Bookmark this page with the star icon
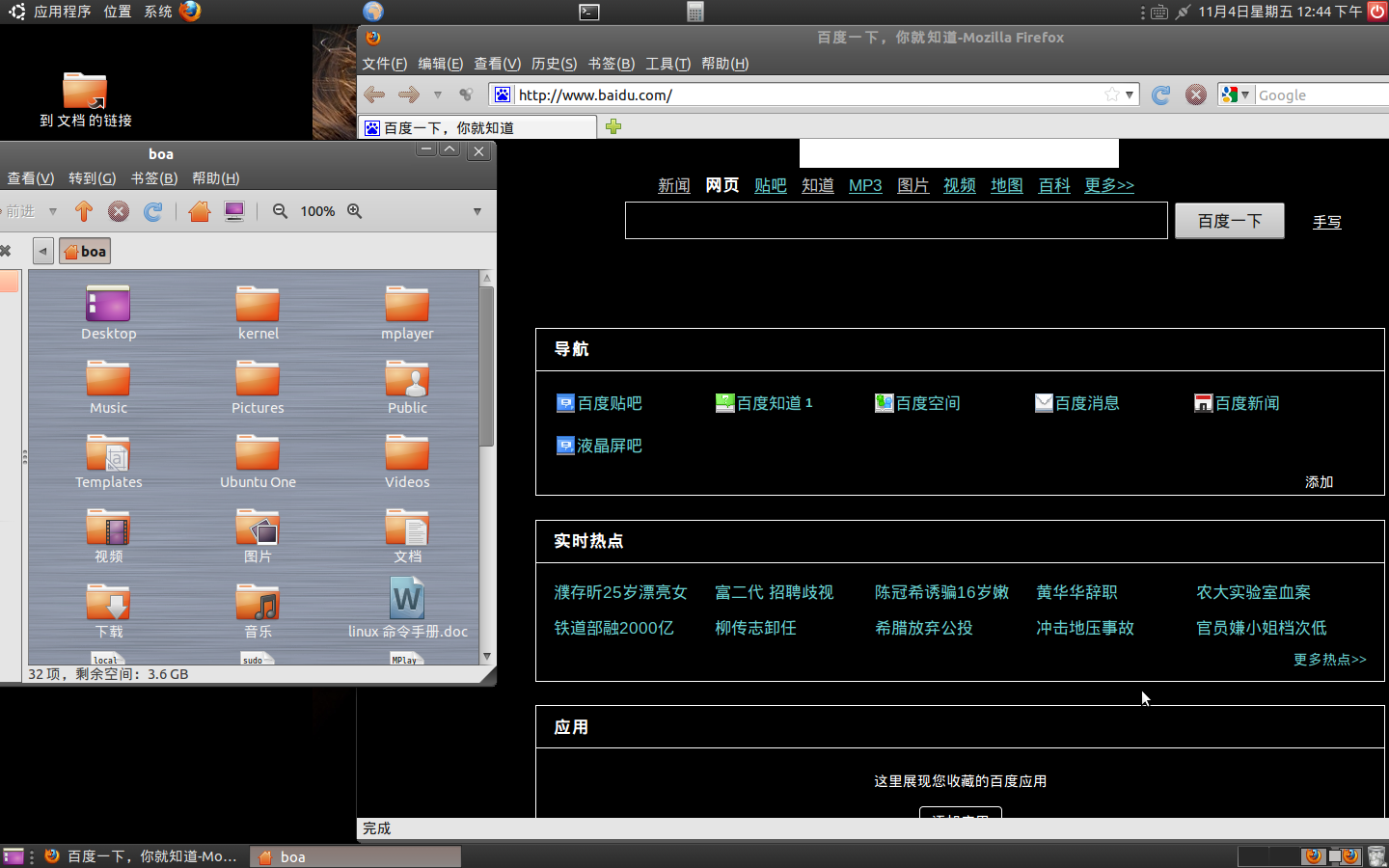The height and width of the screenshot is (868, 1389). point(1112,95)
